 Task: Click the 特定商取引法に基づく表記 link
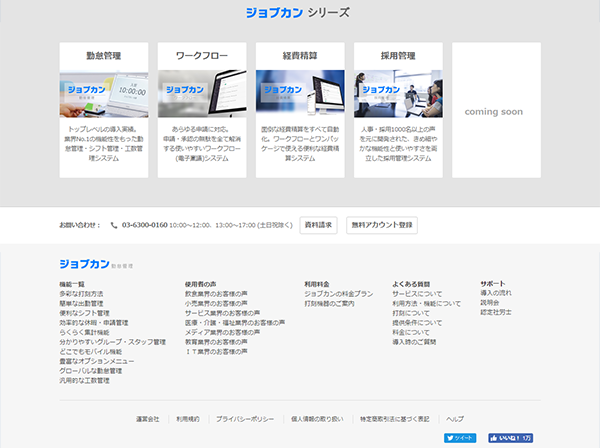[395, 419]
